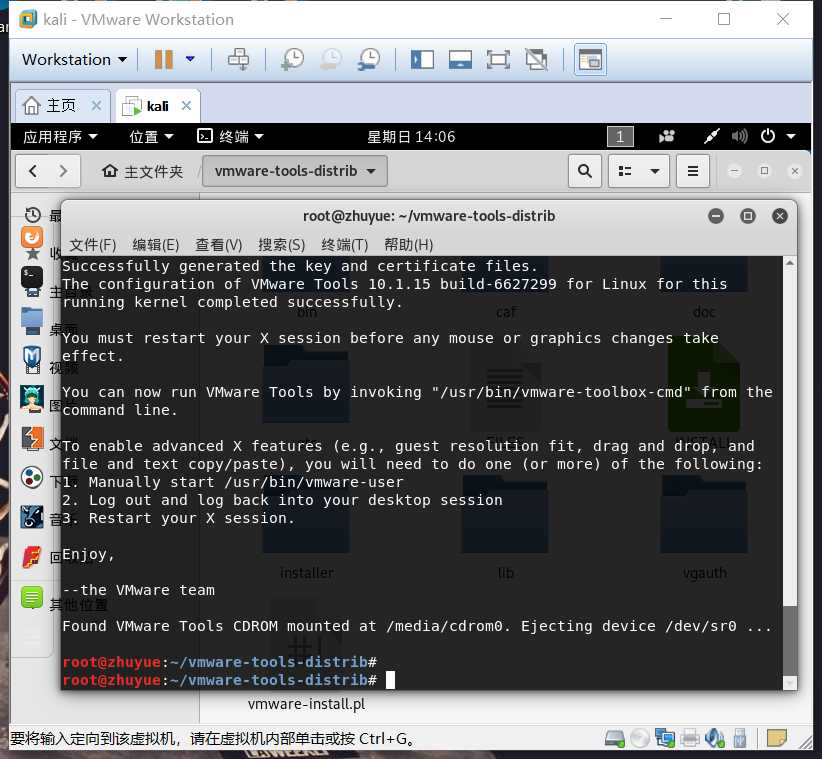Open the 终端(T) terminal menu
Screen dimensions: 822x759
(x=344, y=245)
